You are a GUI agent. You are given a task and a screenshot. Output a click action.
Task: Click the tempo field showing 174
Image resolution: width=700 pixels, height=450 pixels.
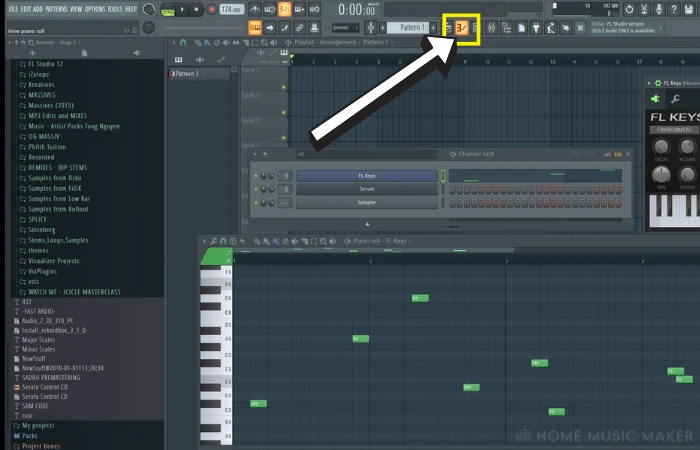(232, 9)
